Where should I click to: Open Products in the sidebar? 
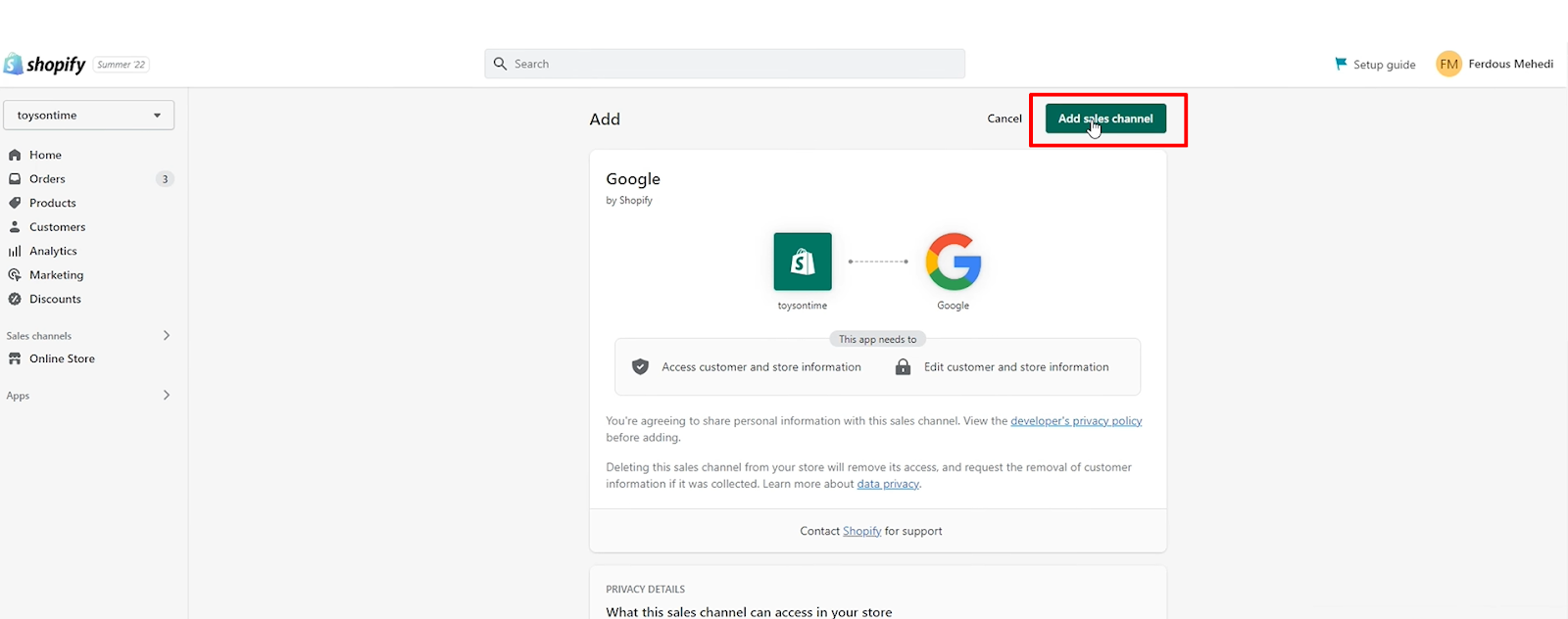53,203
